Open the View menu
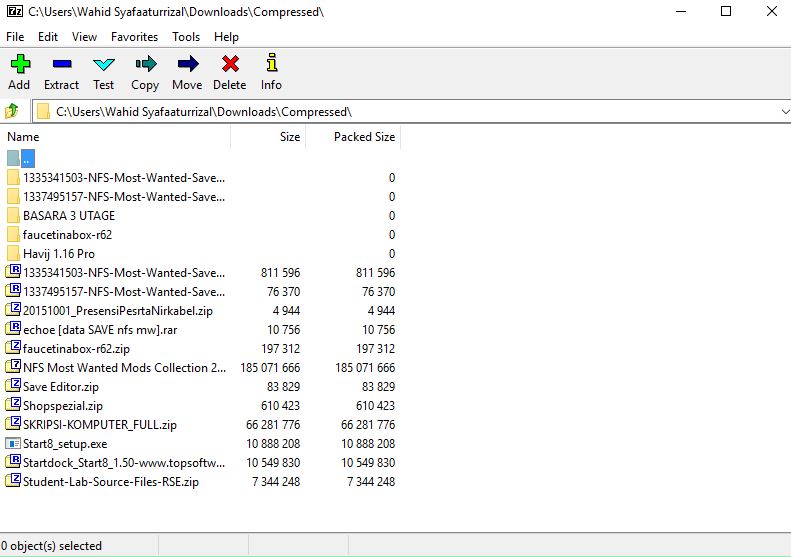This screenshot has height=557, width=791. [x=84, y=37]
